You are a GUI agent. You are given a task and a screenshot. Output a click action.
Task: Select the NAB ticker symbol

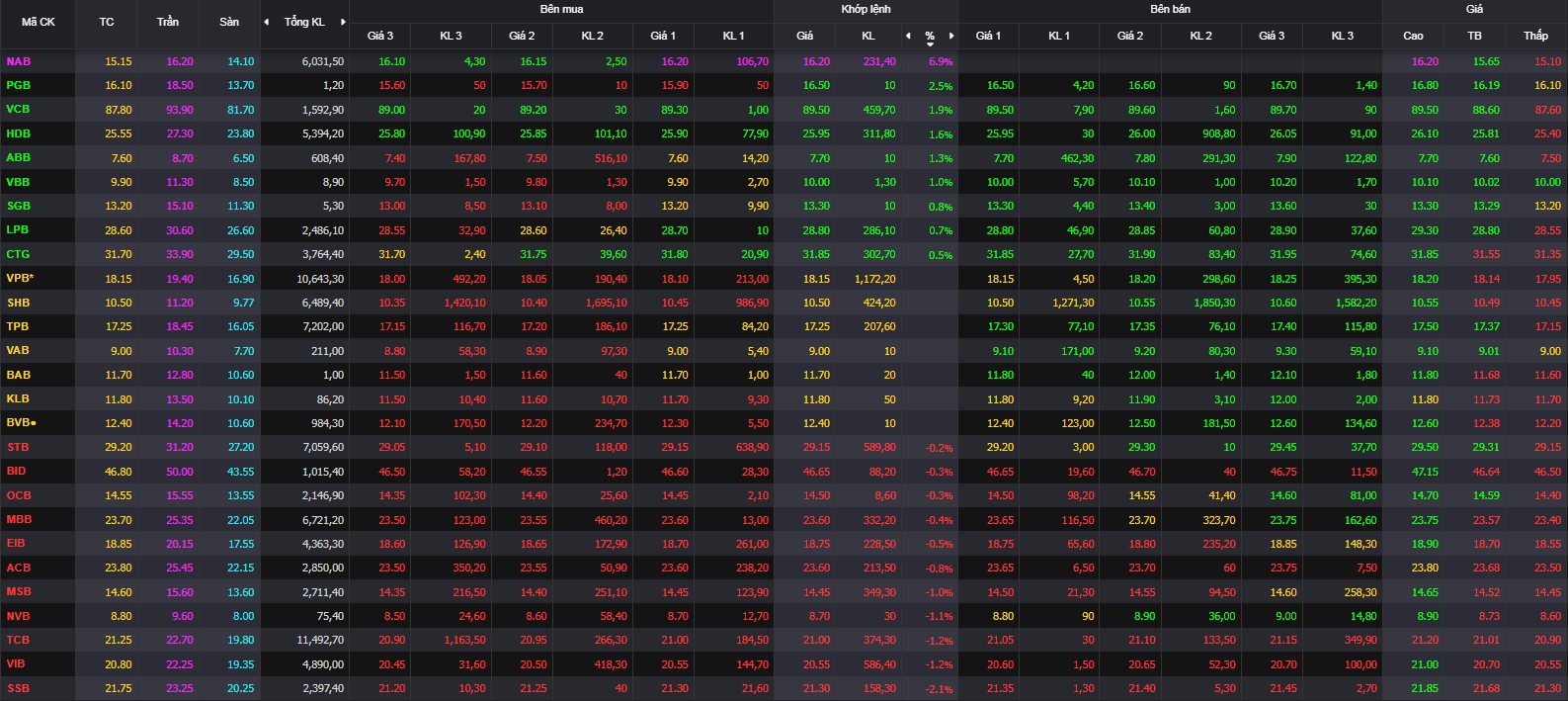(x=19, y=61)
